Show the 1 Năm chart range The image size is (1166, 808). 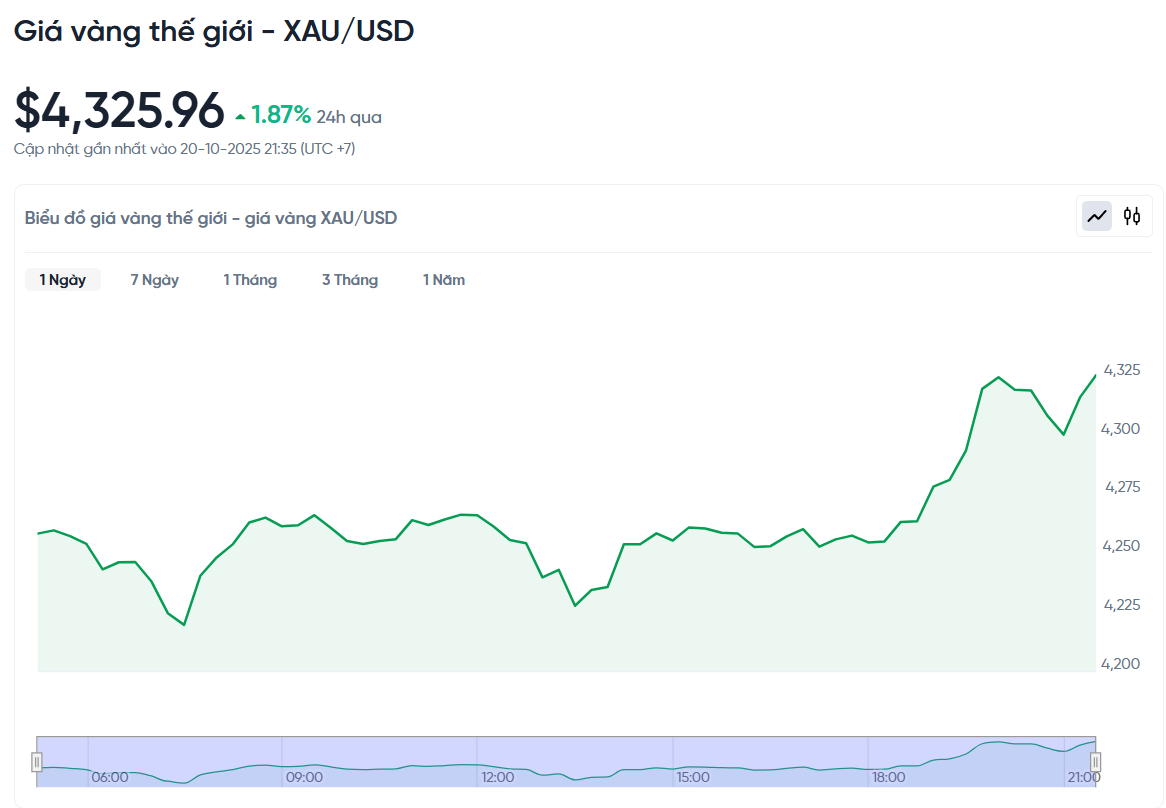444,280
